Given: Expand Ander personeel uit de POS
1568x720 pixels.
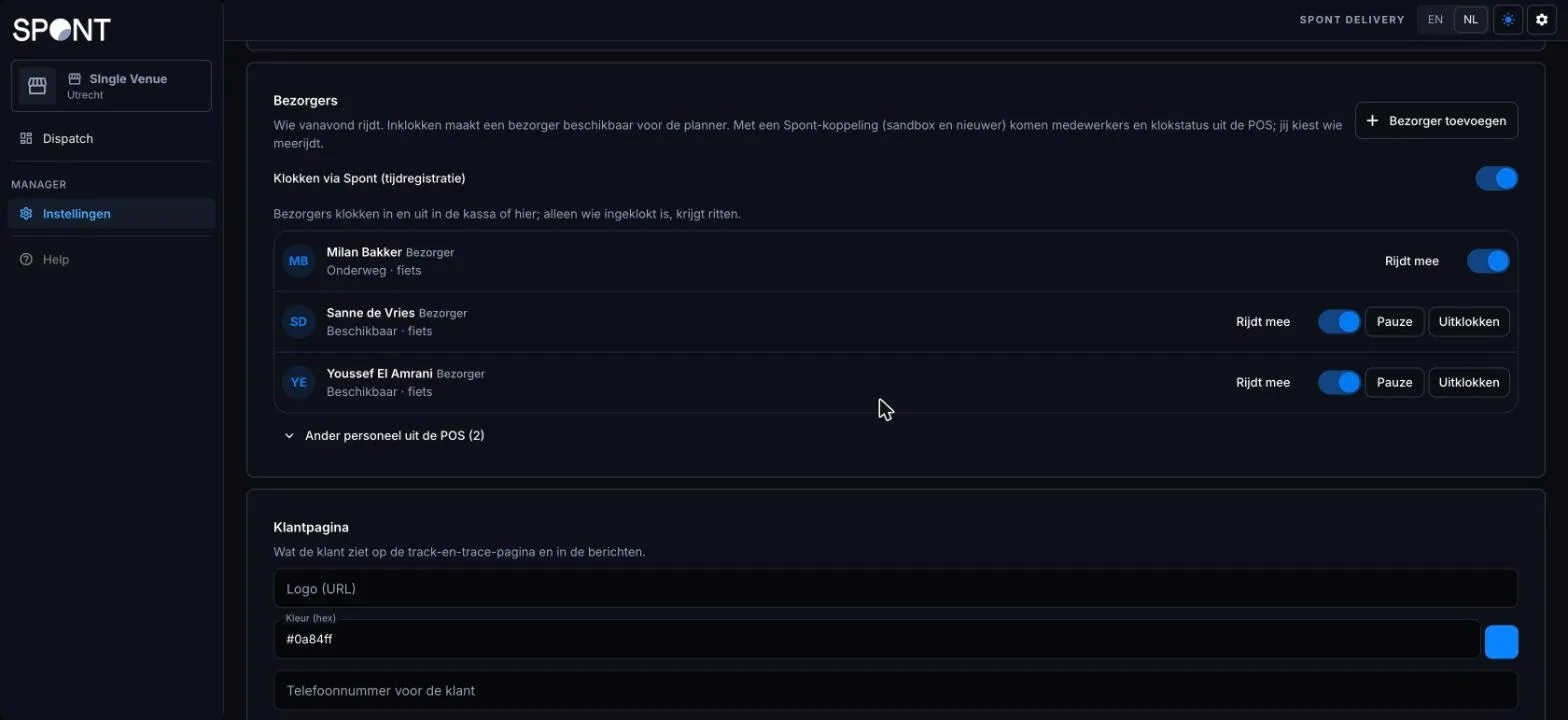Looking at the screenshot, I should [385, 436].
